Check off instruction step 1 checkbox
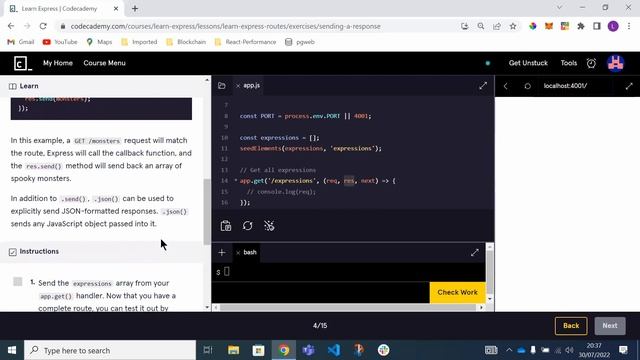The width and height of the screenshot is (640, 360). coord(18,282)
